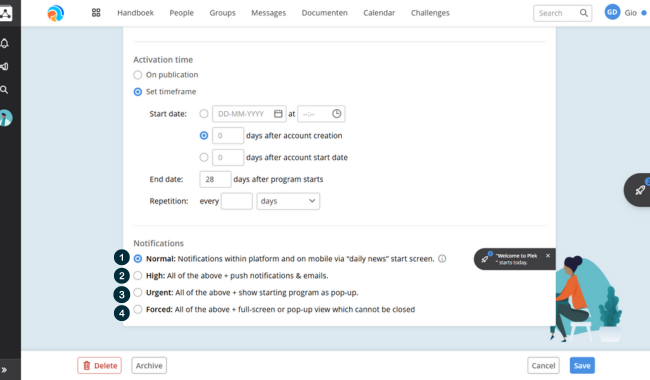Select the specific start date radio

[204, 114]
